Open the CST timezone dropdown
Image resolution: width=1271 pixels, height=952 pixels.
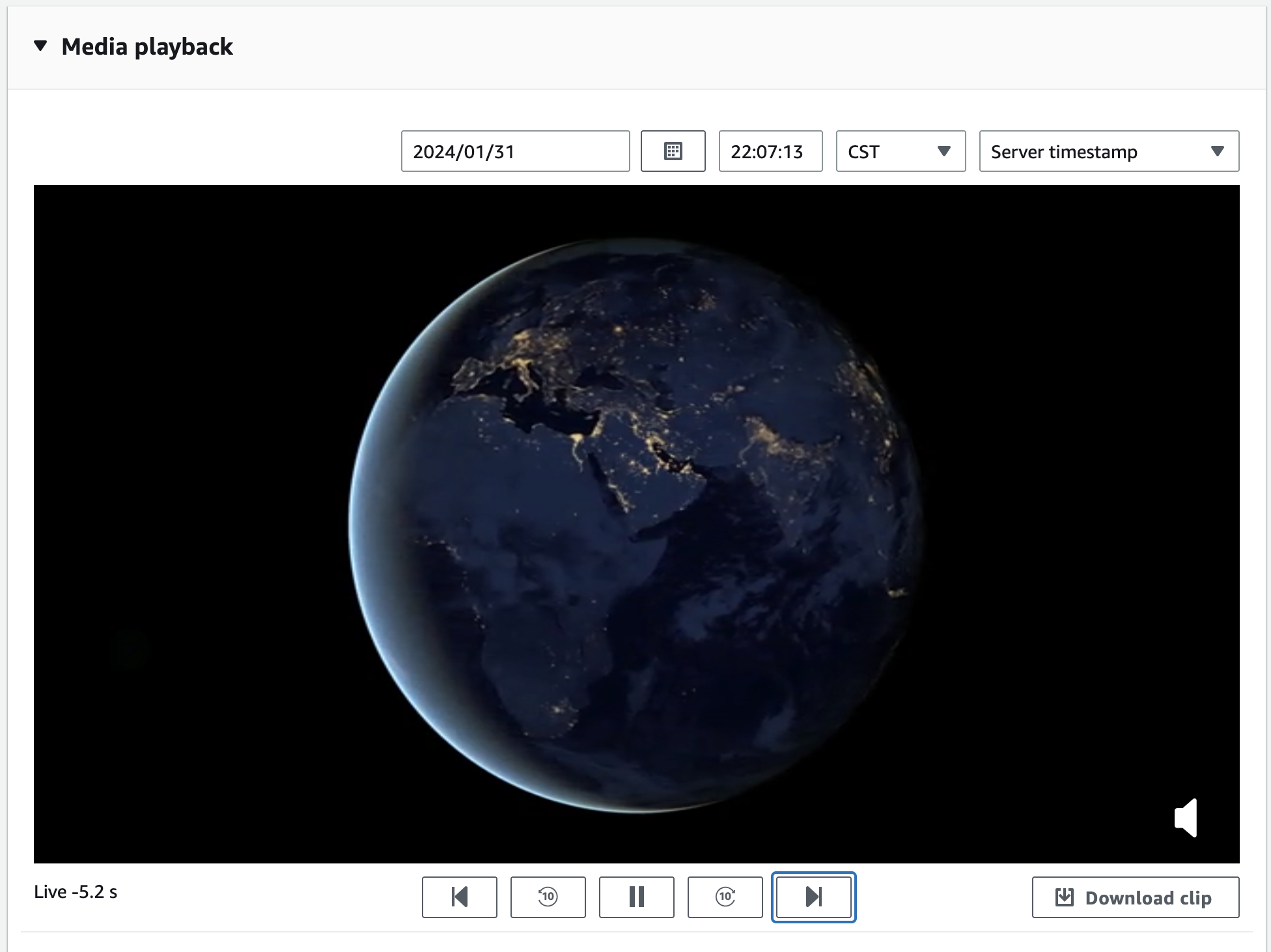(900, 152)
